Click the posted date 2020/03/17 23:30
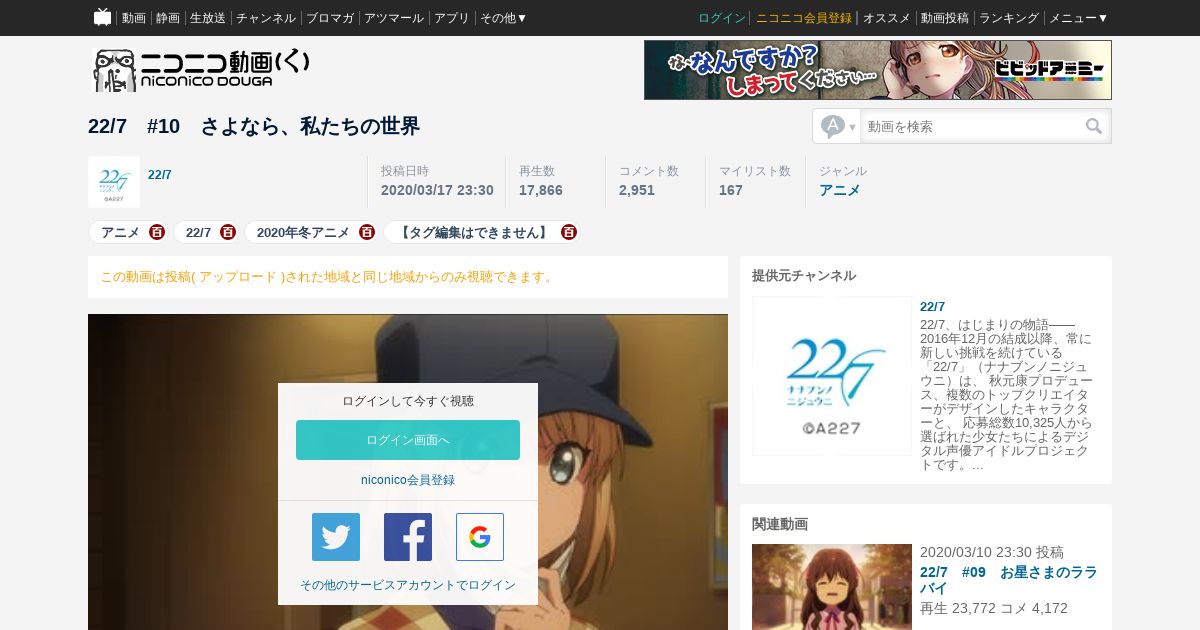Image resolution: width=1200 pixels, height=630 pixels. pos(437,190)
